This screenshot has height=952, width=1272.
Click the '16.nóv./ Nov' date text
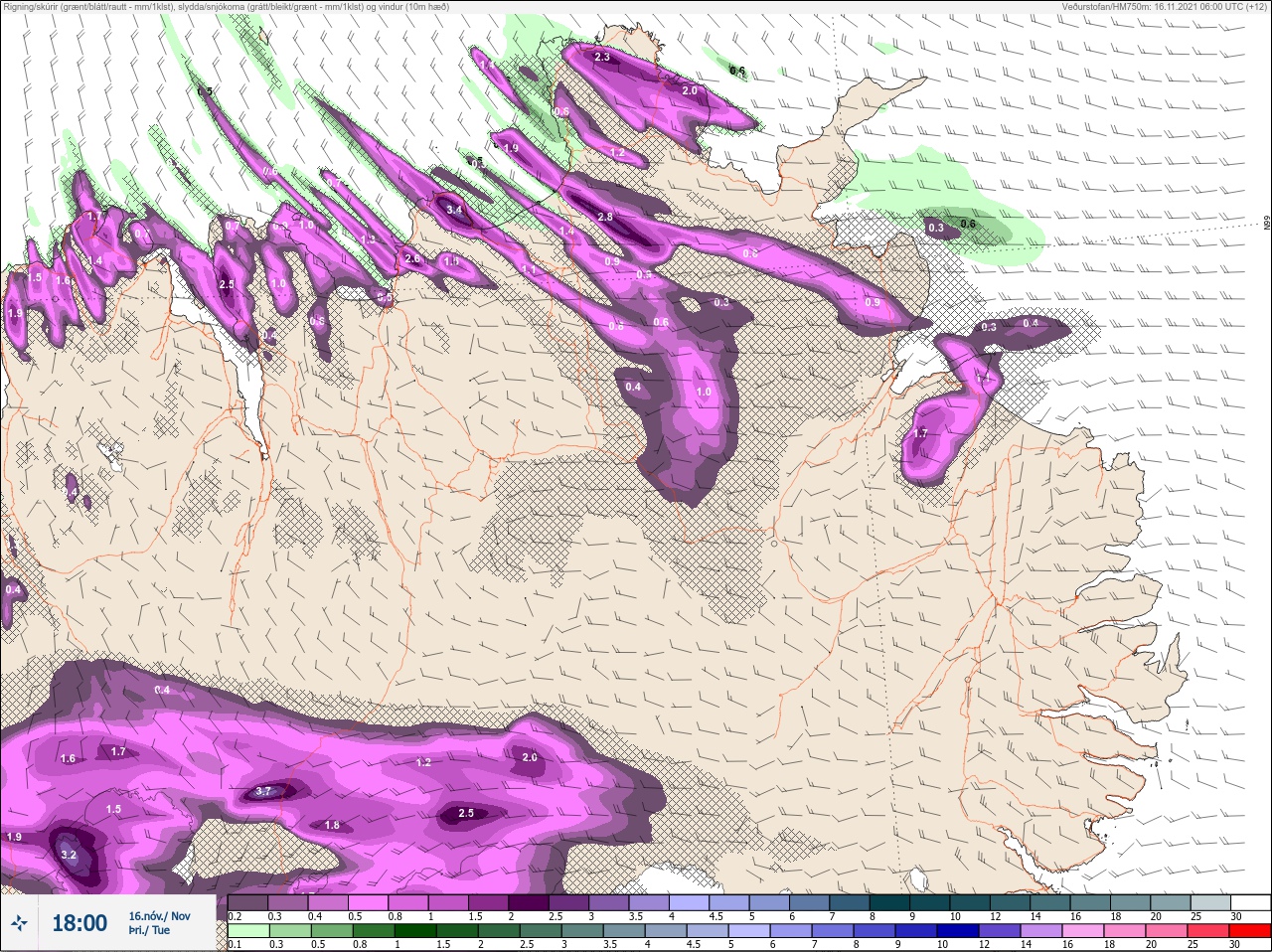pyautogui.click(x=159, y=916)
